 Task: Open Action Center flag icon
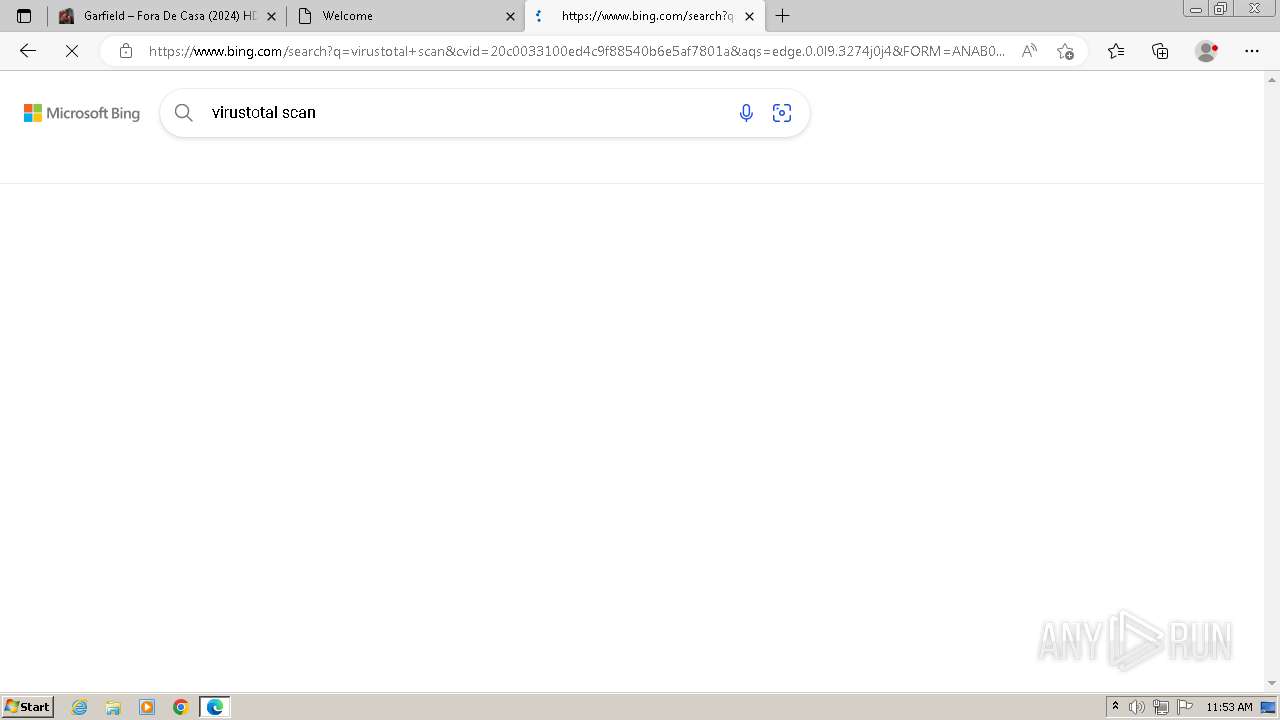tap(1185, 707)
